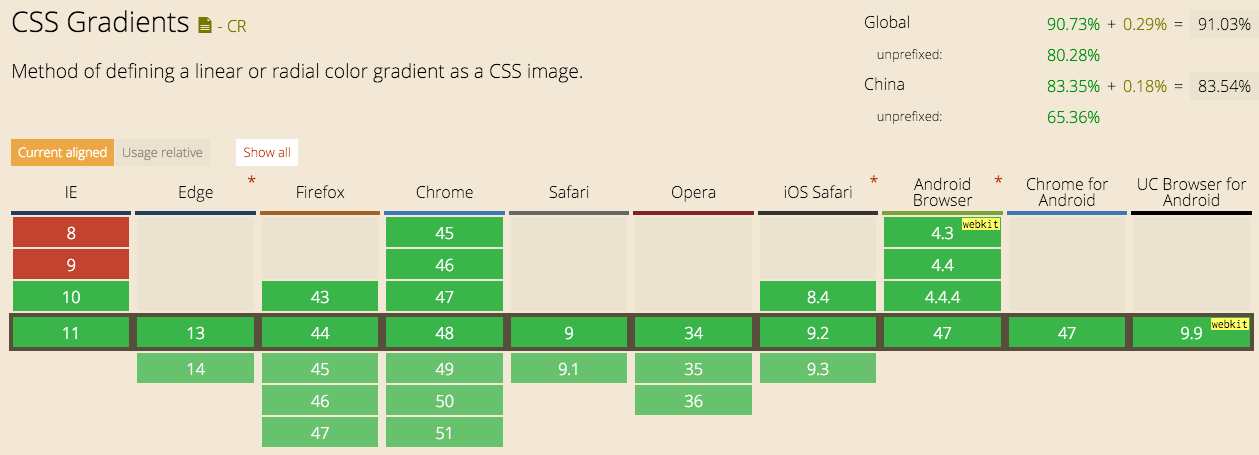Switch to Usage relative view
Viewport: 1259px width, 455px height.
162,152
